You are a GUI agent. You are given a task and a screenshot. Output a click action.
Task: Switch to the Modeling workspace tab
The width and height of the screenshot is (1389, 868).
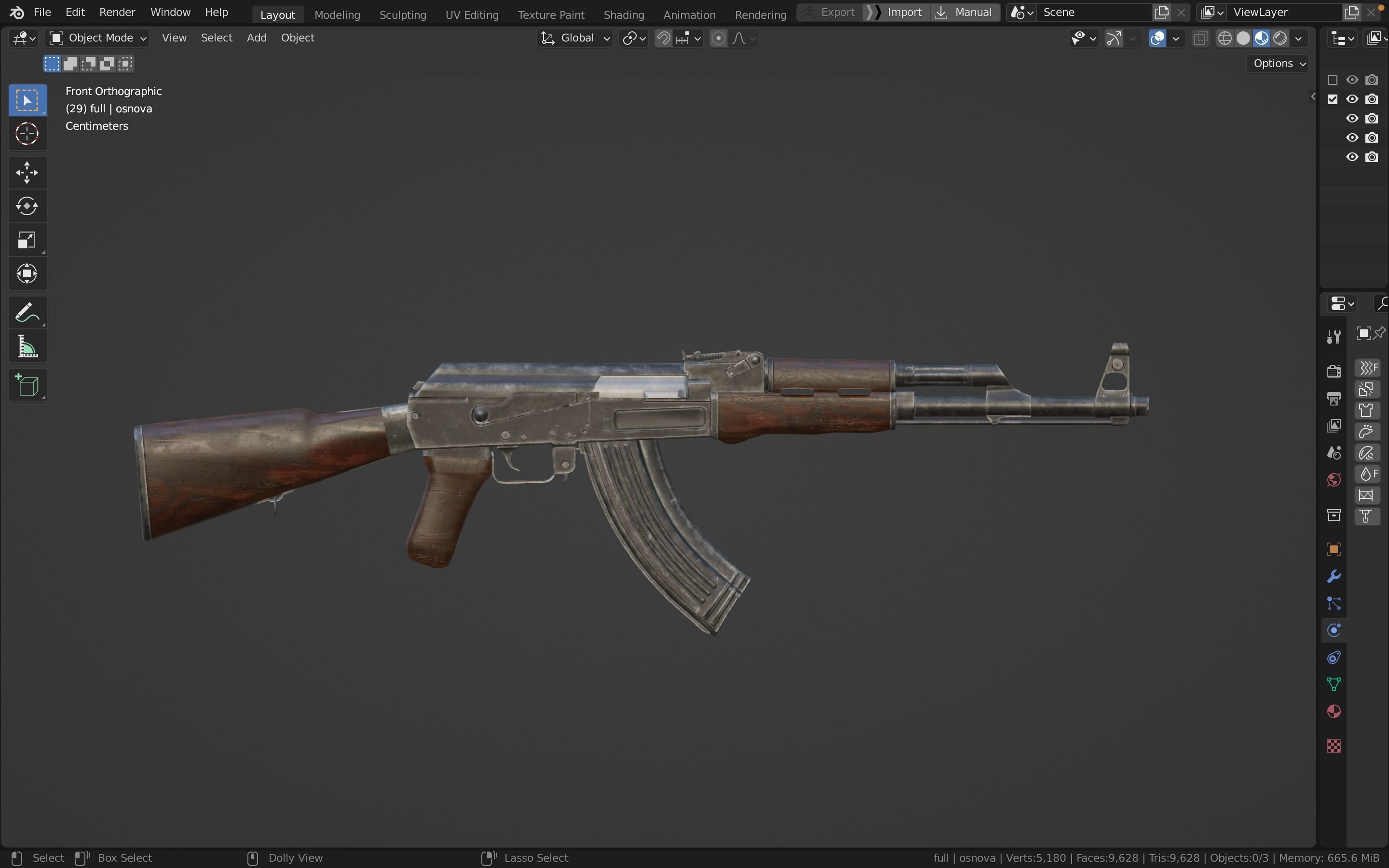337,14
